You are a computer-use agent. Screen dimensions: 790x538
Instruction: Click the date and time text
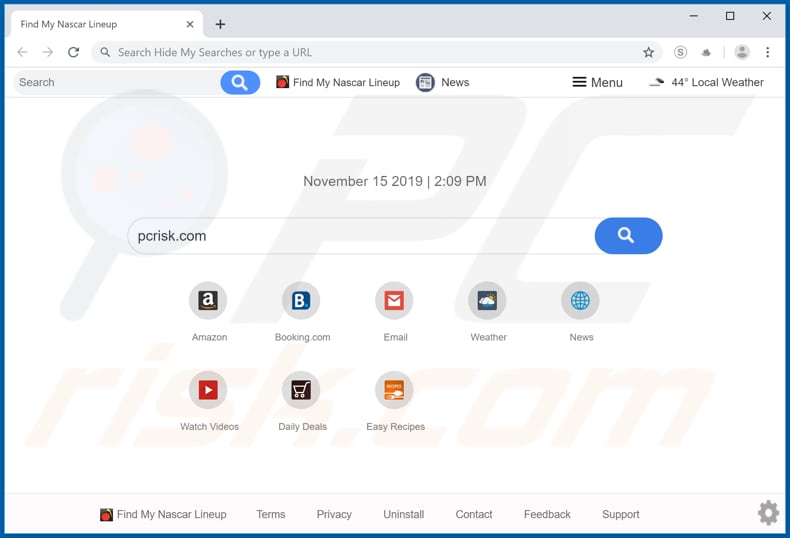tap(394, 181)
